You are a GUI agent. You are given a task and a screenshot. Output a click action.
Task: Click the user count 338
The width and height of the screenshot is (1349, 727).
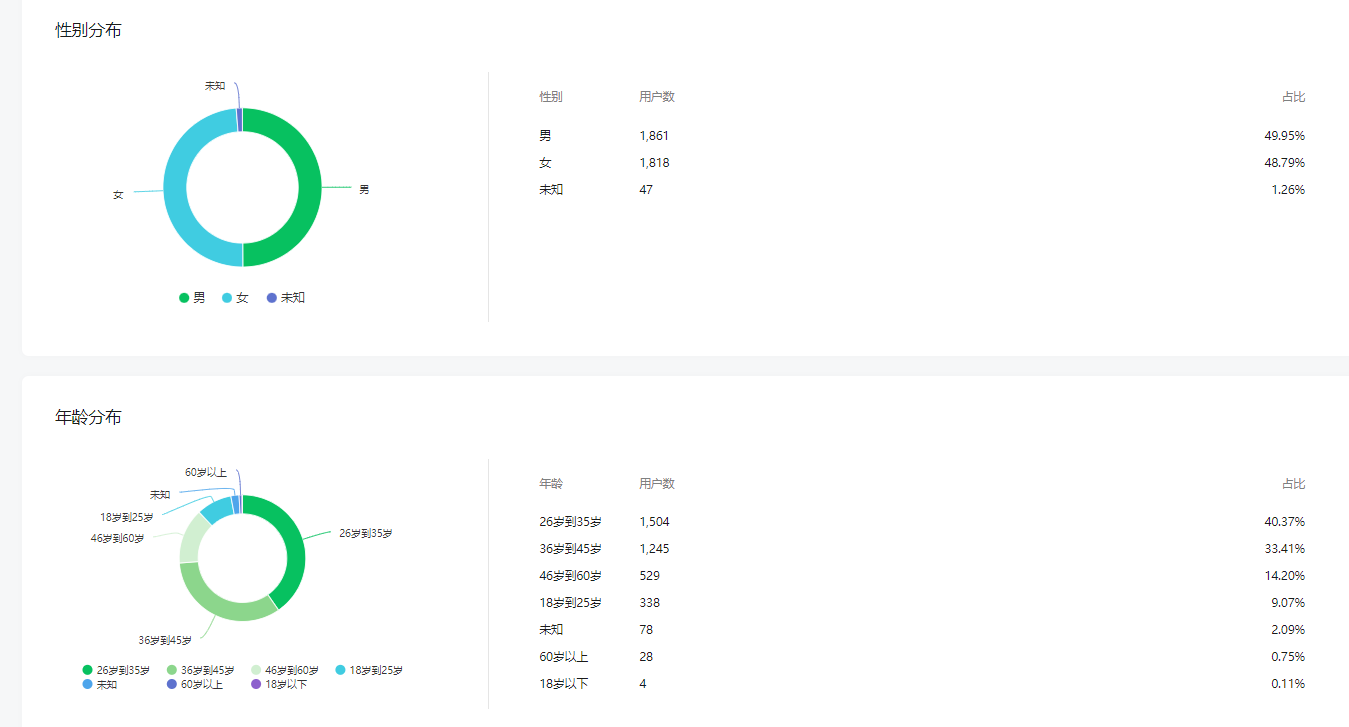coord(649,603)
